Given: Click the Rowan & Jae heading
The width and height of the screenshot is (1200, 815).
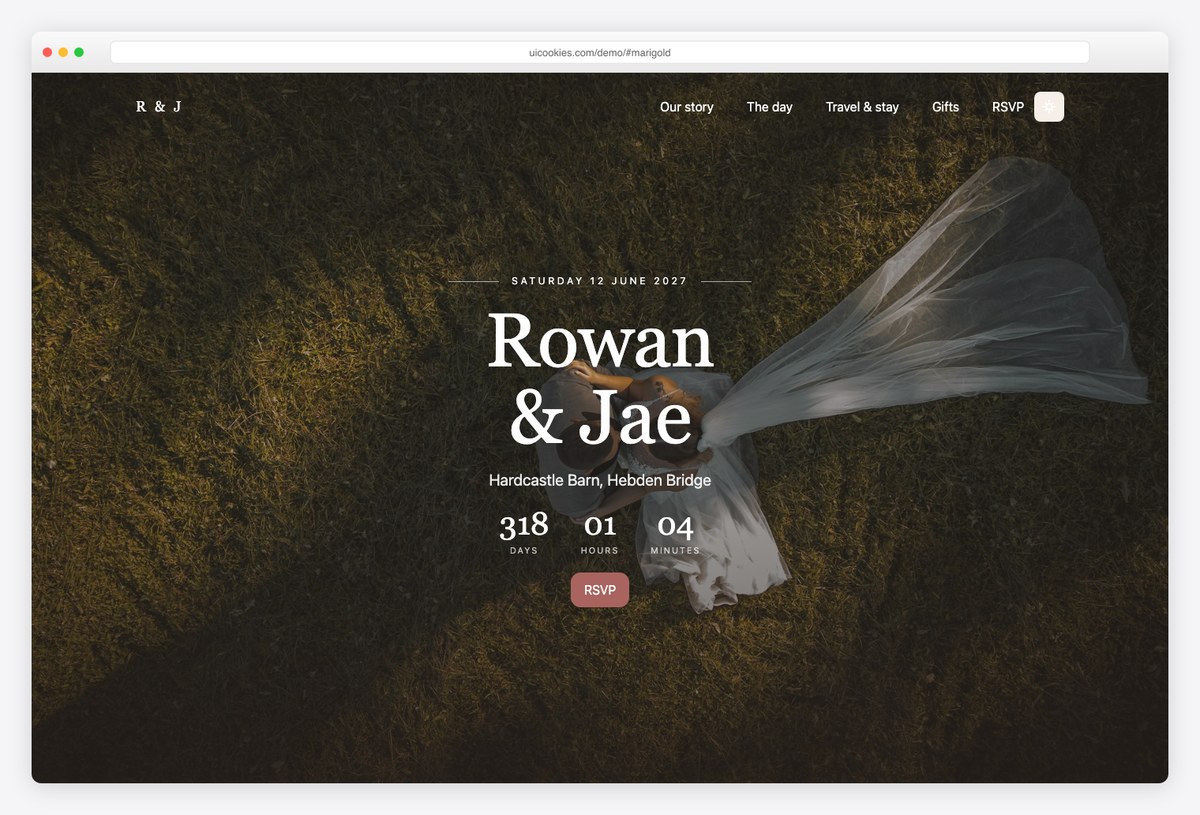Looking at the screenshot, I should (x=600, y=381).
